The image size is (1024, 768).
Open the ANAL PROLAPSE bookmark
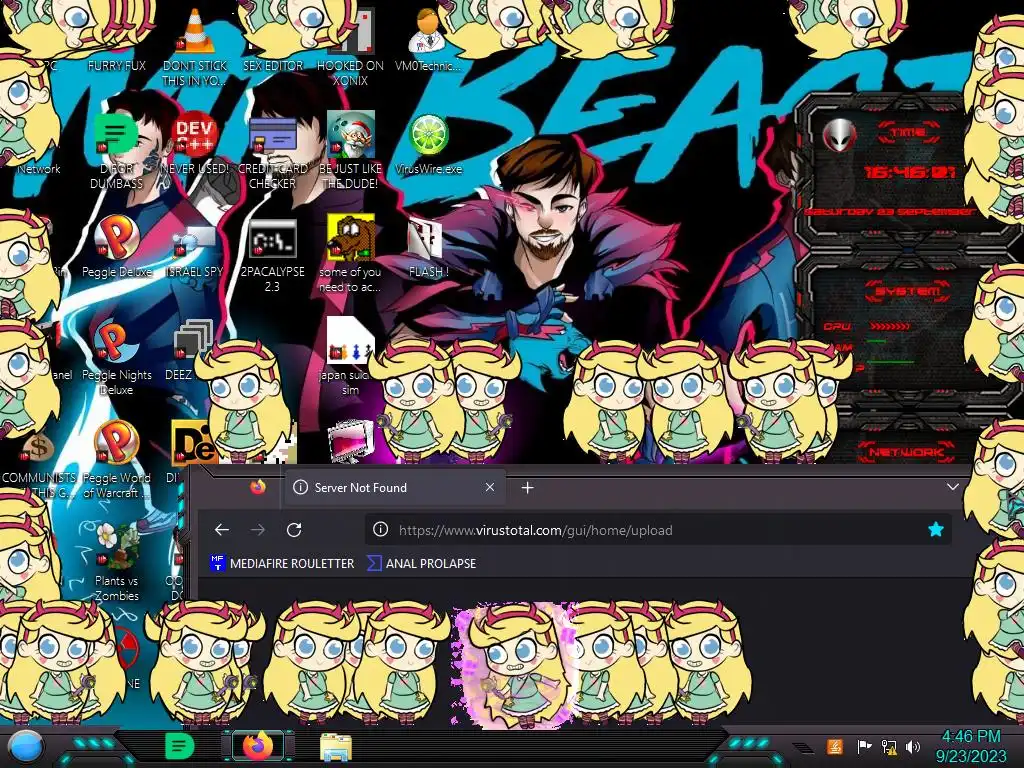pyautogui.click(x=421, y=564)
